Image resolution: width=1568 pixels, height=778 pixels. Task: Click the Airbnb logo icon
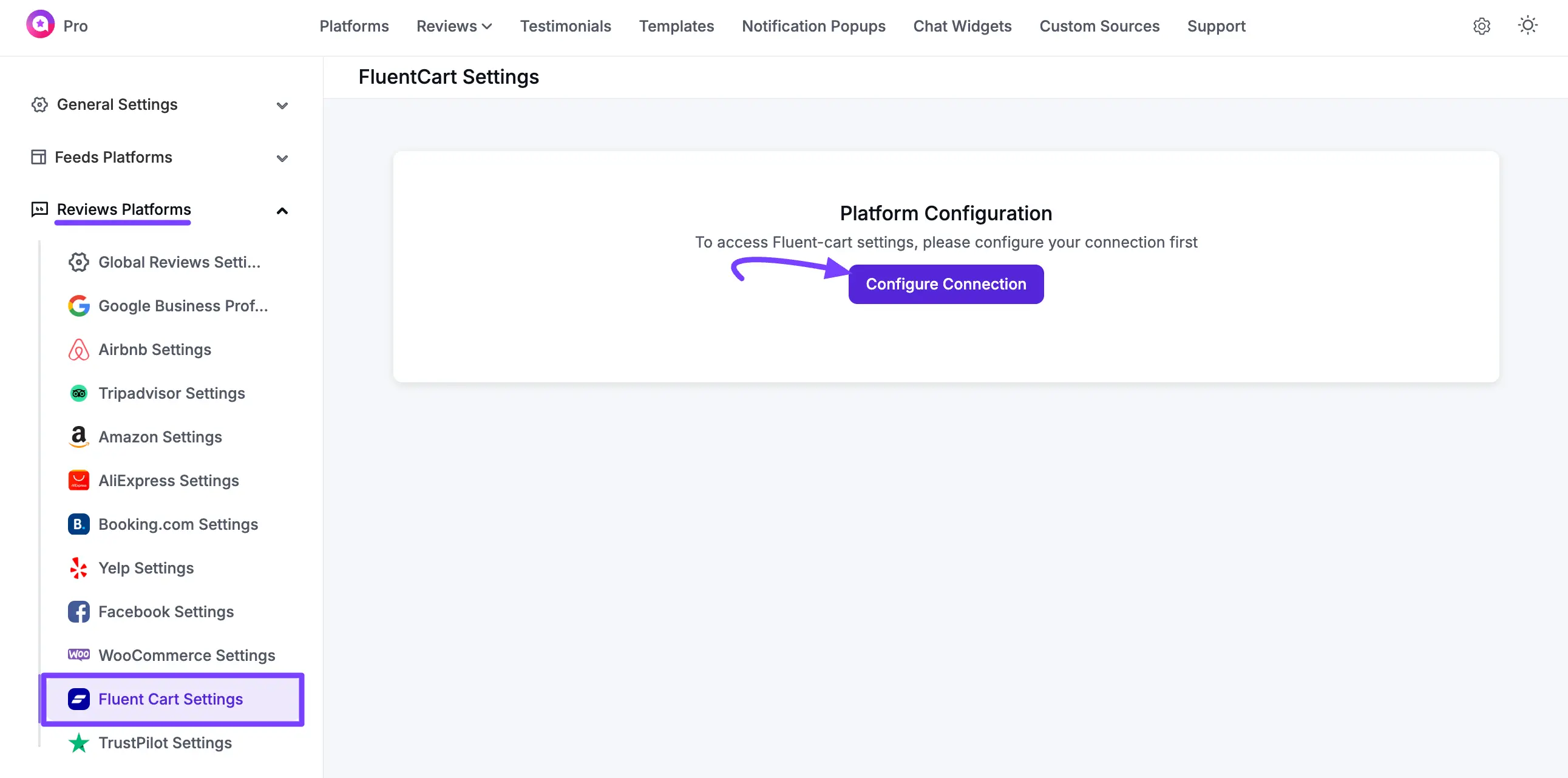click(x=78, y=349)
